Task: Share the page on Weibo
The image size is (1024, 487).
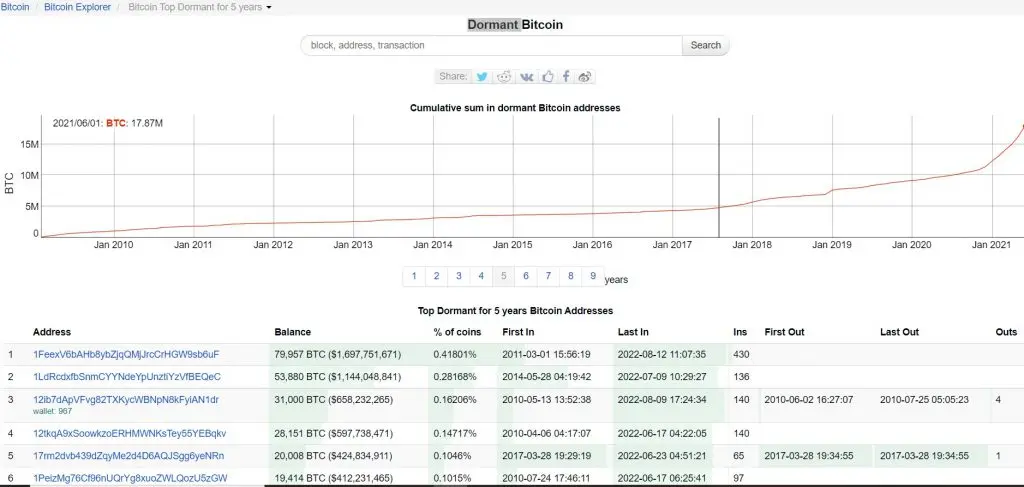Action: click(585, 76)
